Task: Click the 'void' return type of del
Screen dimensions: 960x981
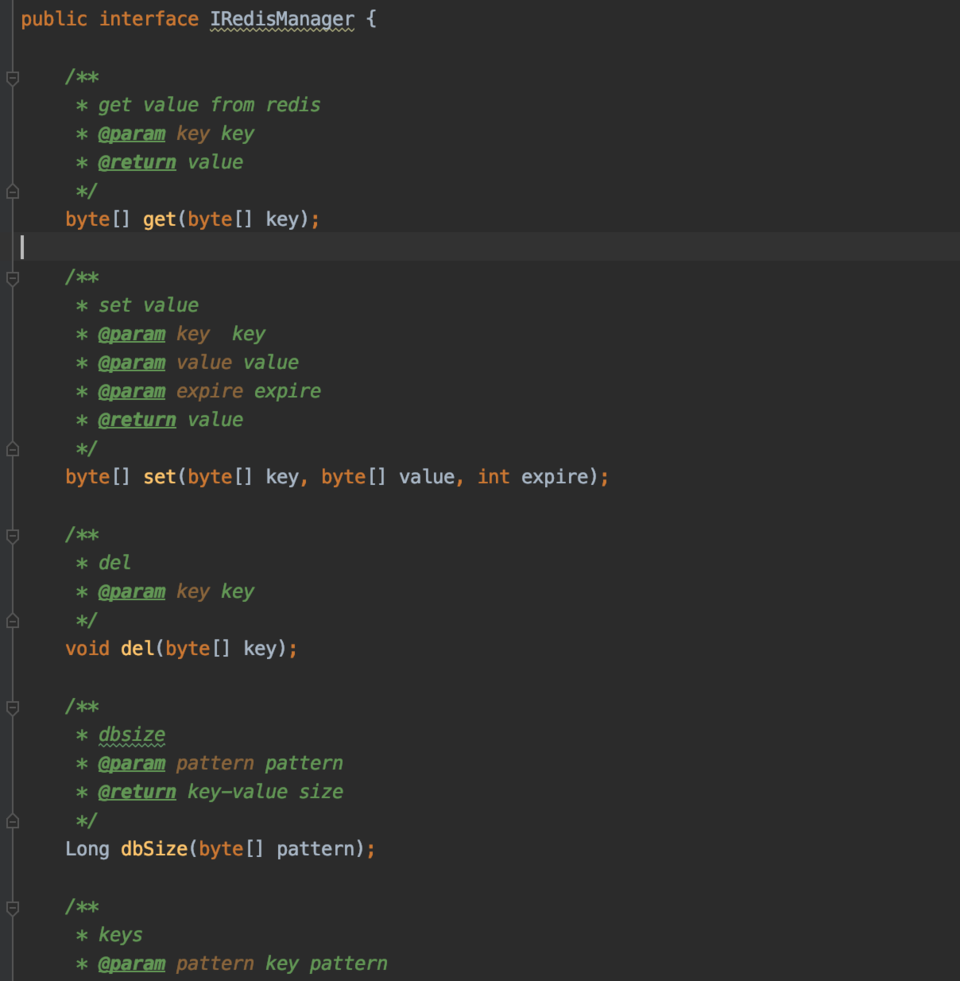Action: click(x=87, y=649)
